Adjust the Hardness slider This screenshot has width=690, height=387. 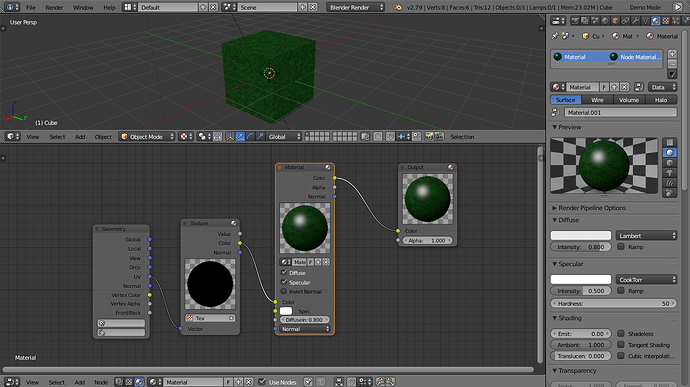613,303
